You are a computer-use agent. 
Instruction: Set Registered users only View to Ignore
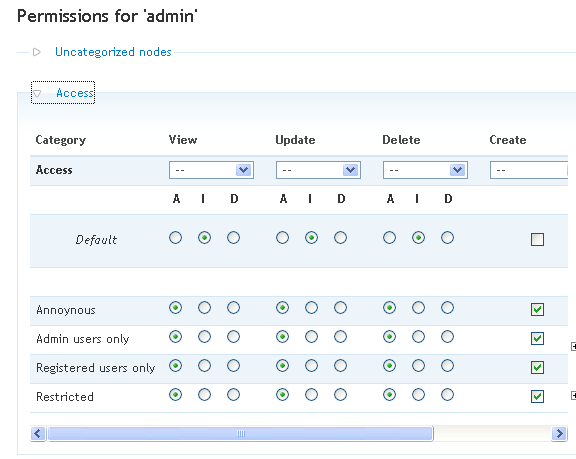(x=205, y=365)
